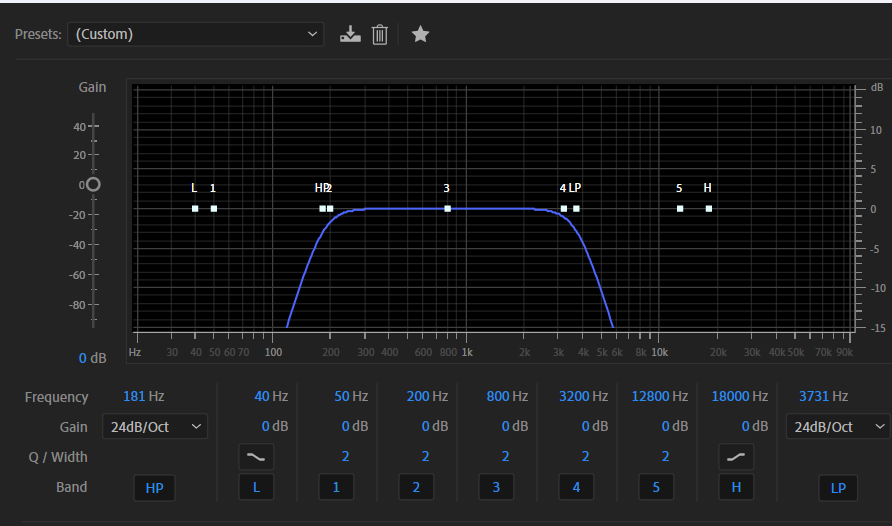Open the high-pass 24dB/Oct slope dropdown
Image resolution: width=892 pixels, height=526 pixels.
[154, 427]
